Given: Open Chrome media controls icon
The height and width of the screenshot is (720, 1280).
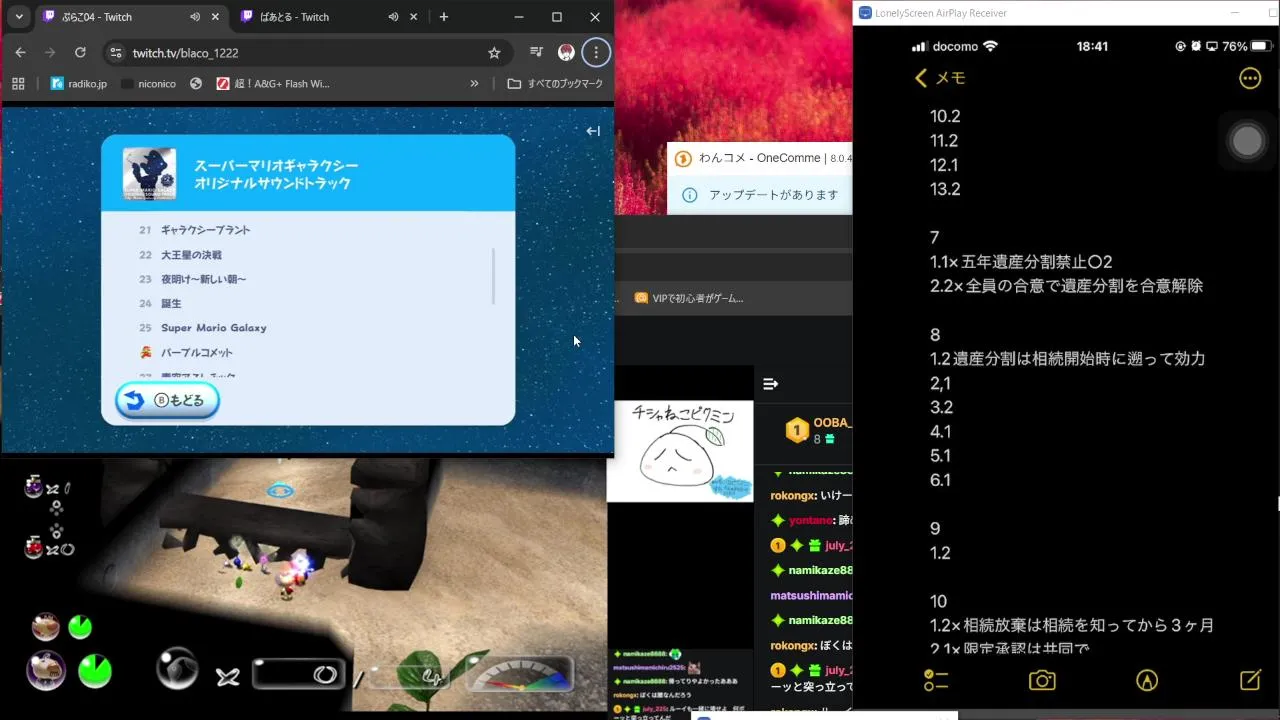Looking at the screenshot, I should [536, 52].
